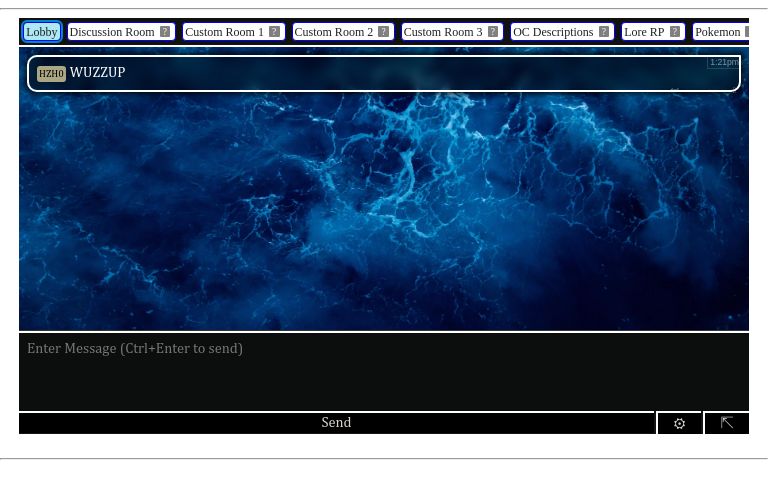Click the question mark badge on Custom Room 1

click(x=274, y=32)
